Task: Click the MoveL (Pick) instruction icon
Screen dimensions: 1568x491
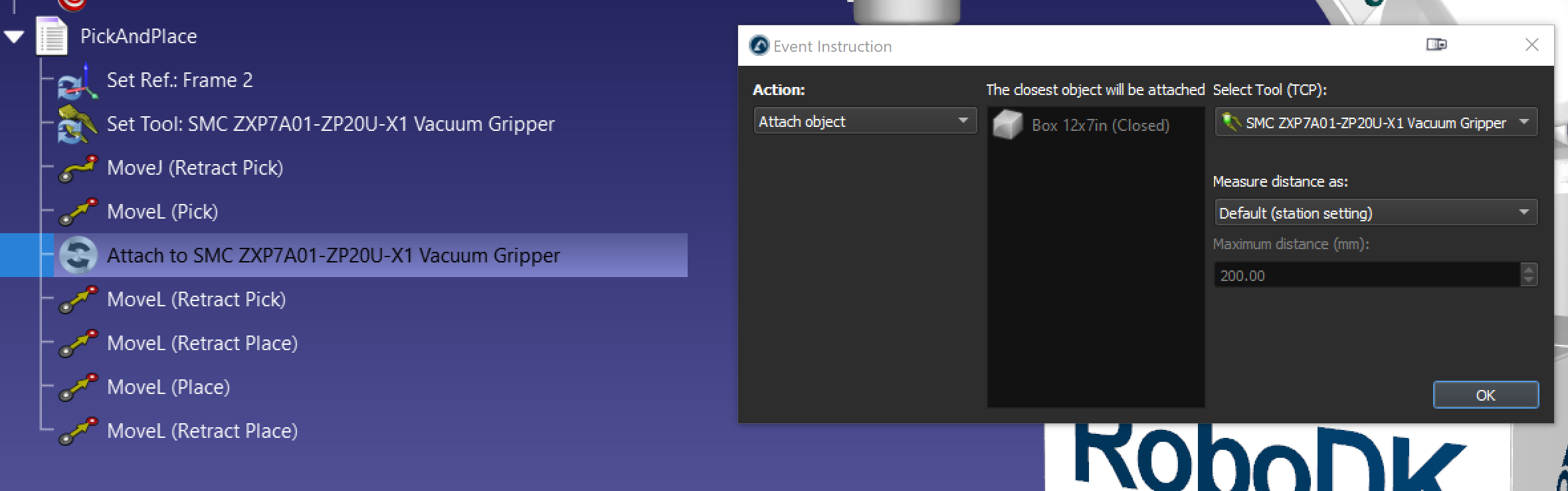Action: 77,213
